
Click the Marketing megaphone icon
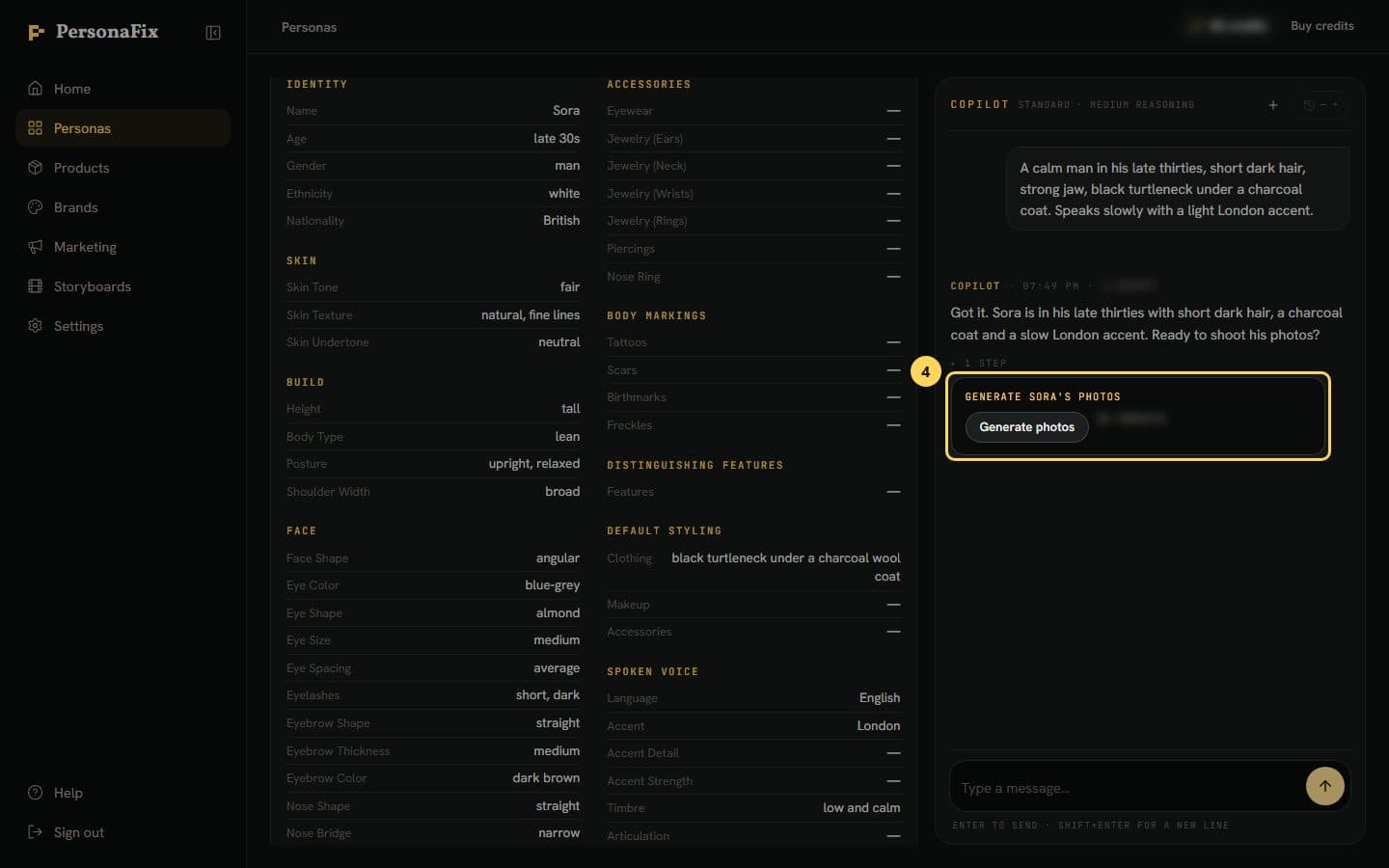coord(36,247)
